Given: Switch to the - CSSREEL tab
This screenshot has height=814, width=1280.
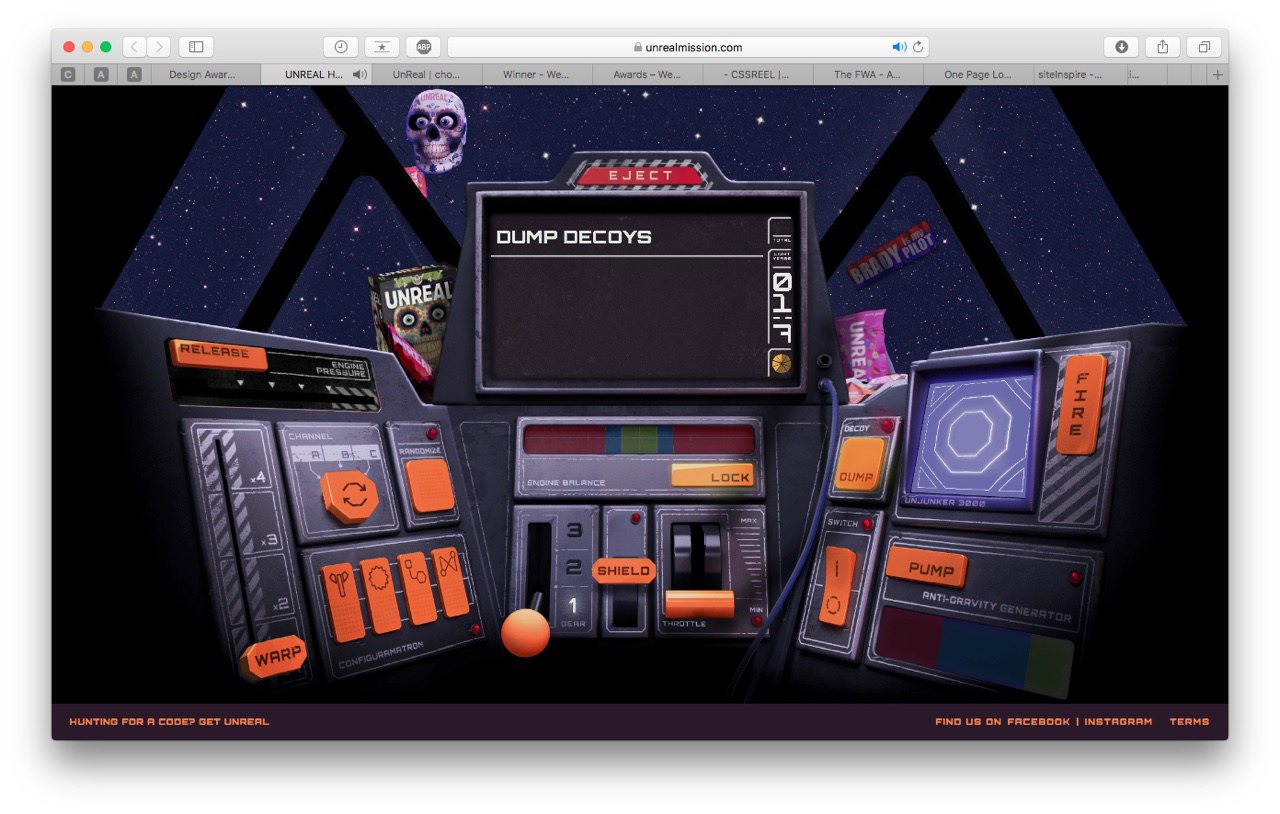Looking at the screenshot, I should (758, 74).
